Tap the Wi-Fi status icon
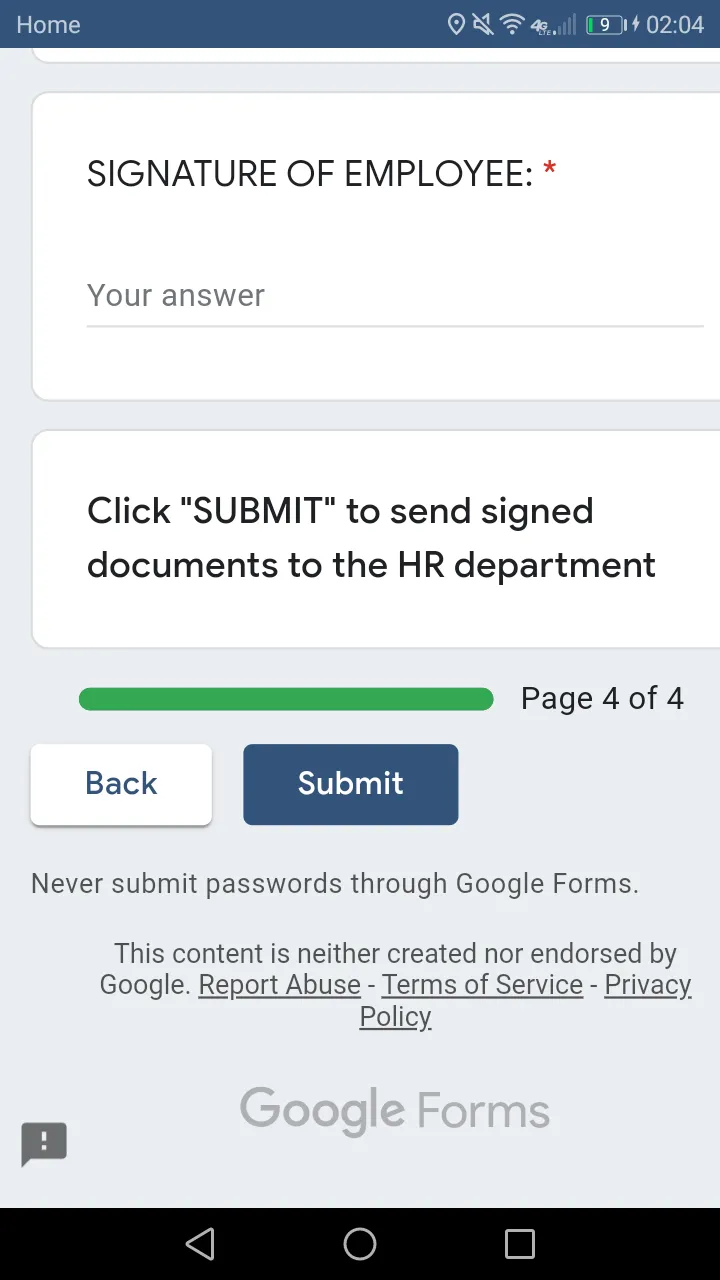 (x=512, y=24)
